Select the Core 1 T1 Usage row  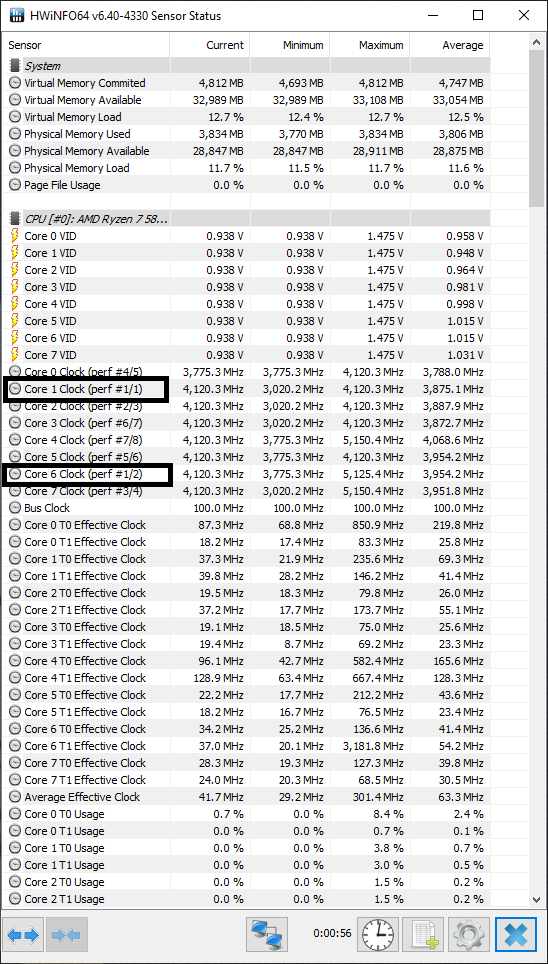[x=247, y=865]
